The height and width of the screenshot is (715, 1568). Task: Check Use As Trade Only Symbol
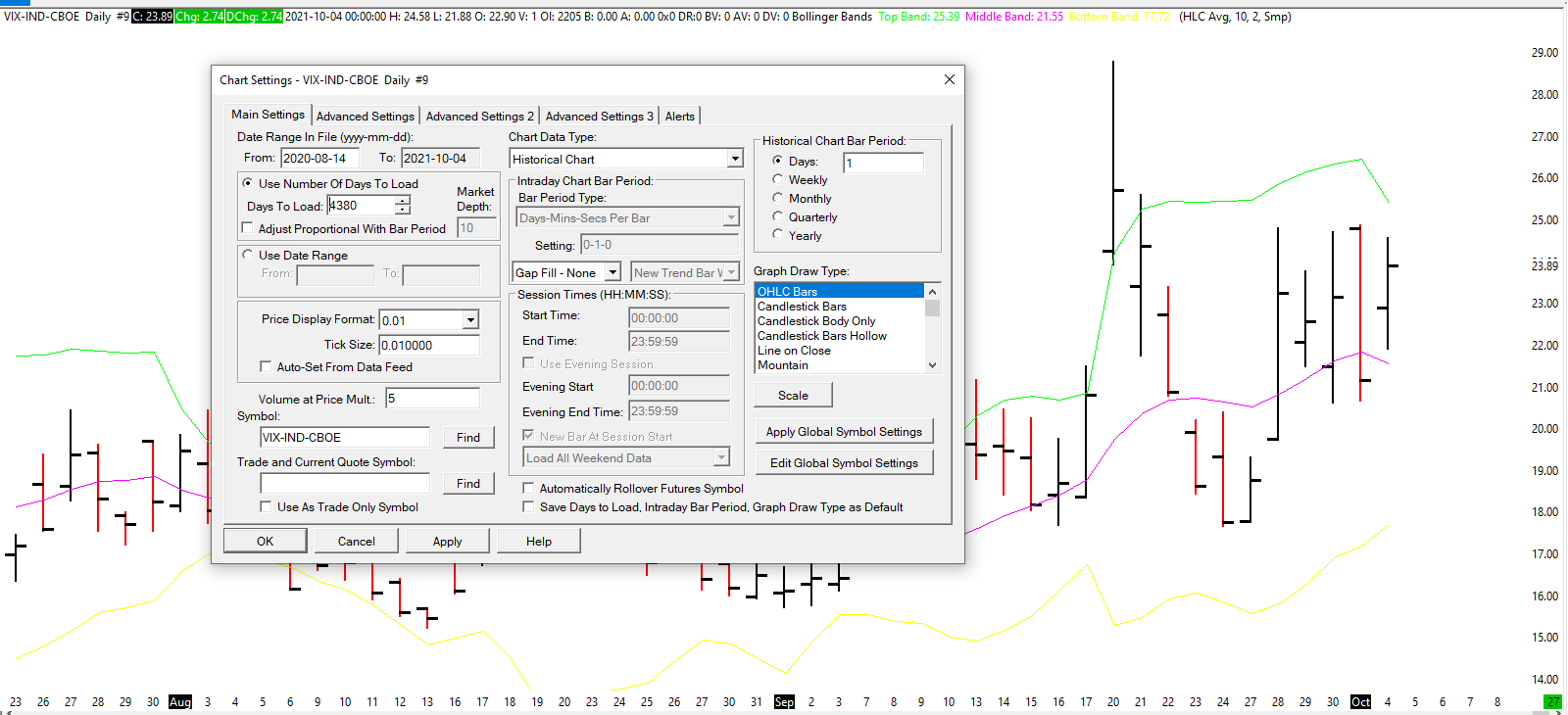click(266, 506)
